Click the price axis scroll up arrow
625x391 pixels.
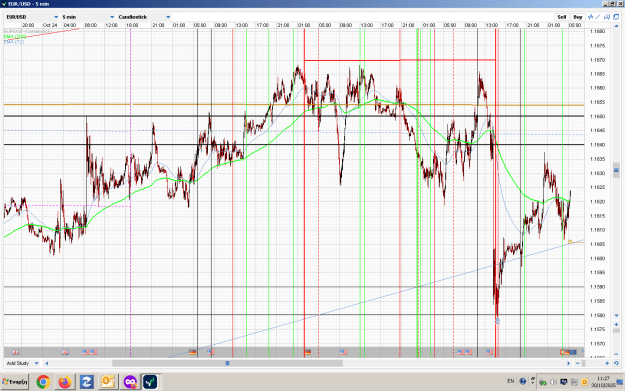pos(616,25)
